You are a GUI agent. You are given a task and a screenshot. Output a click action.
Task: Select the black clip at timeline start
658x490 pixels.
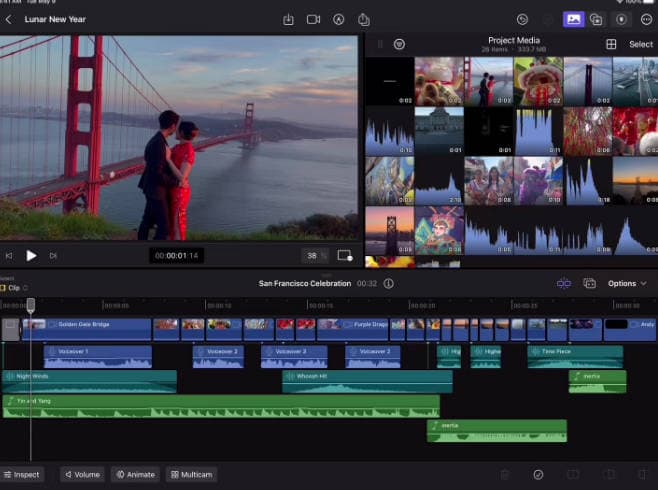coord(10,329)
